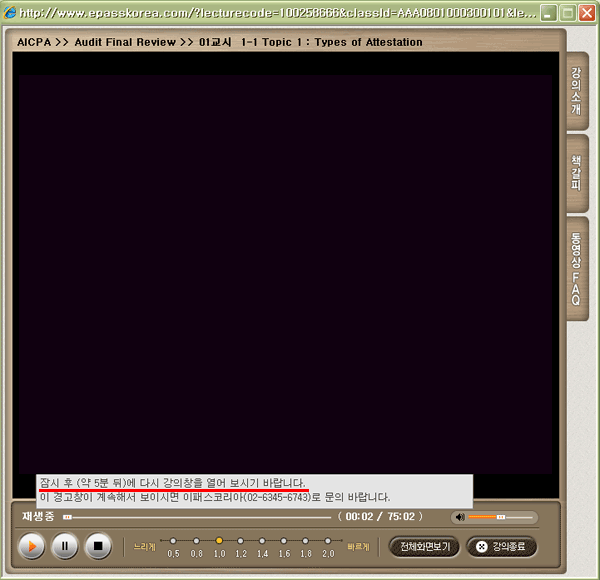This screenshot has width=600, height=580.
Task: Open the 책갈피 bookmark tab
Action: tap(576, 174)
